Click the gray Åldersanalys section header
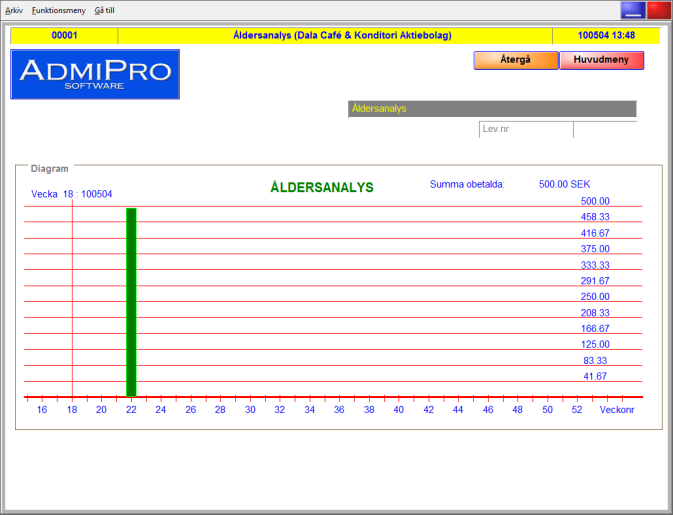Screen dimensions: 673x515 click(x=492, y=109)
